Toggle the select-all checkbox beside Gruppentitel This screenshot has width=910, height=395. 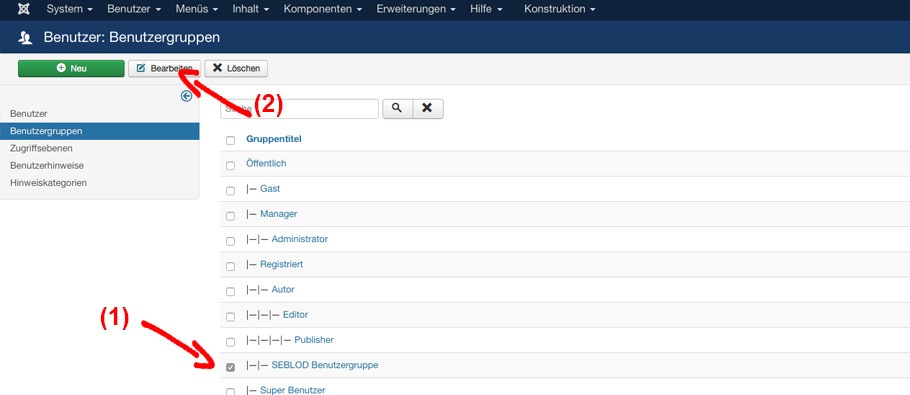tap(230, 140)
